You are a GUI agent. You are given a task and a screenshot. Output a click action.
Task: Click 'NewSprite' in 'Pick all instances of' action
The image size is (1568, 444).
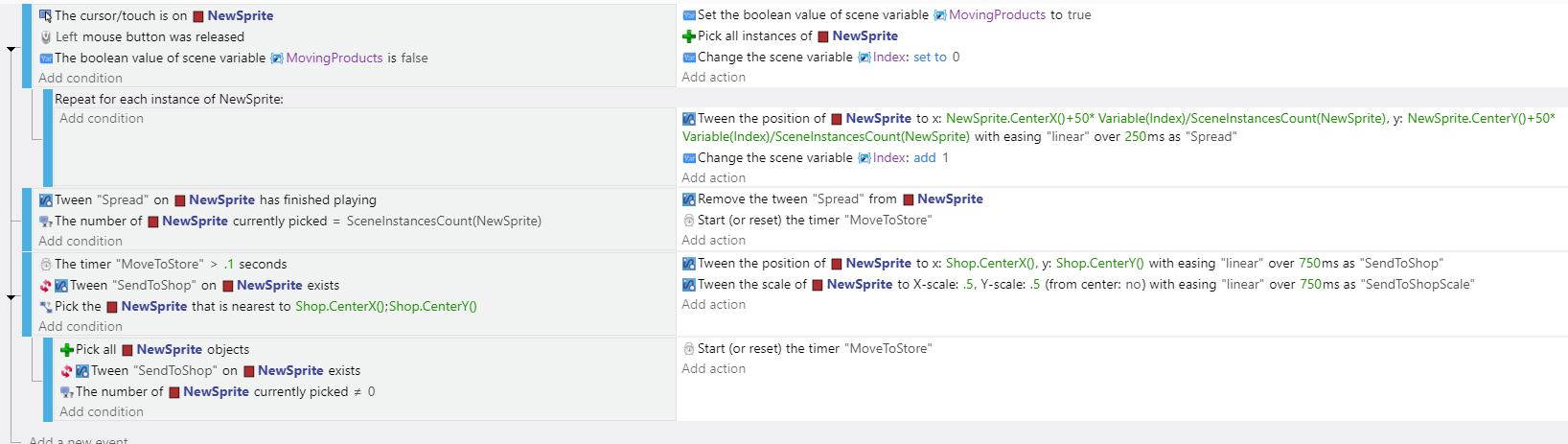click(x=865, y=36)
